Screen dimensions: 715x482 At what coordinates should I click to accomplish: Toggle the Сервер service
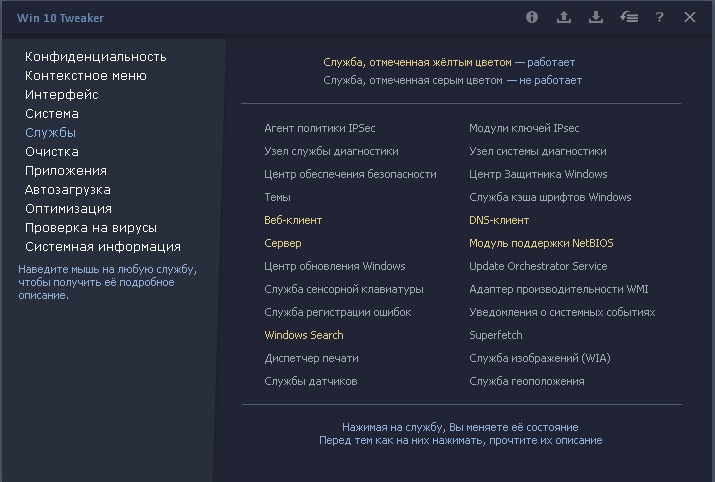coord(282,243)
